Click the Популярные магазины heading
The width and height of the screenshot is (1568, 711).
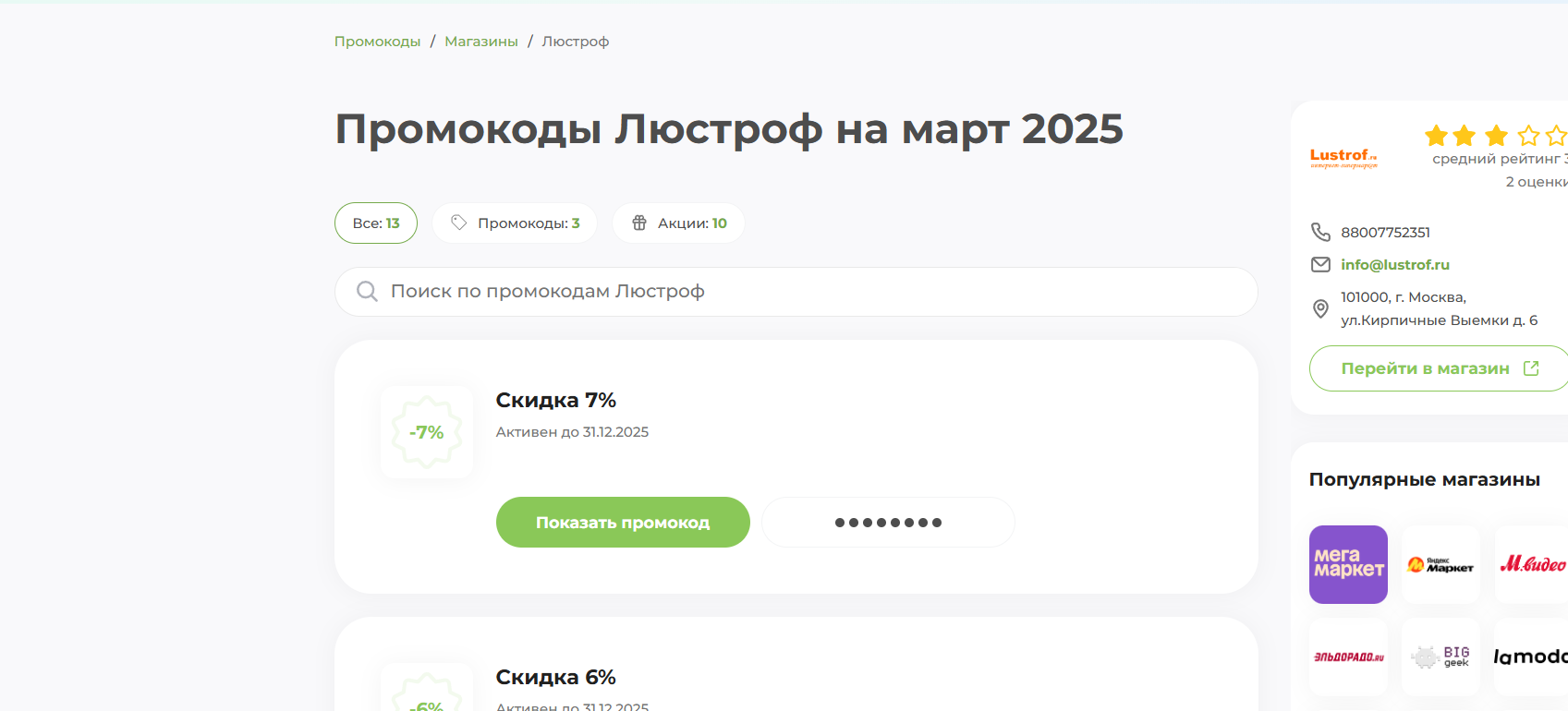tap(1424, 479)
